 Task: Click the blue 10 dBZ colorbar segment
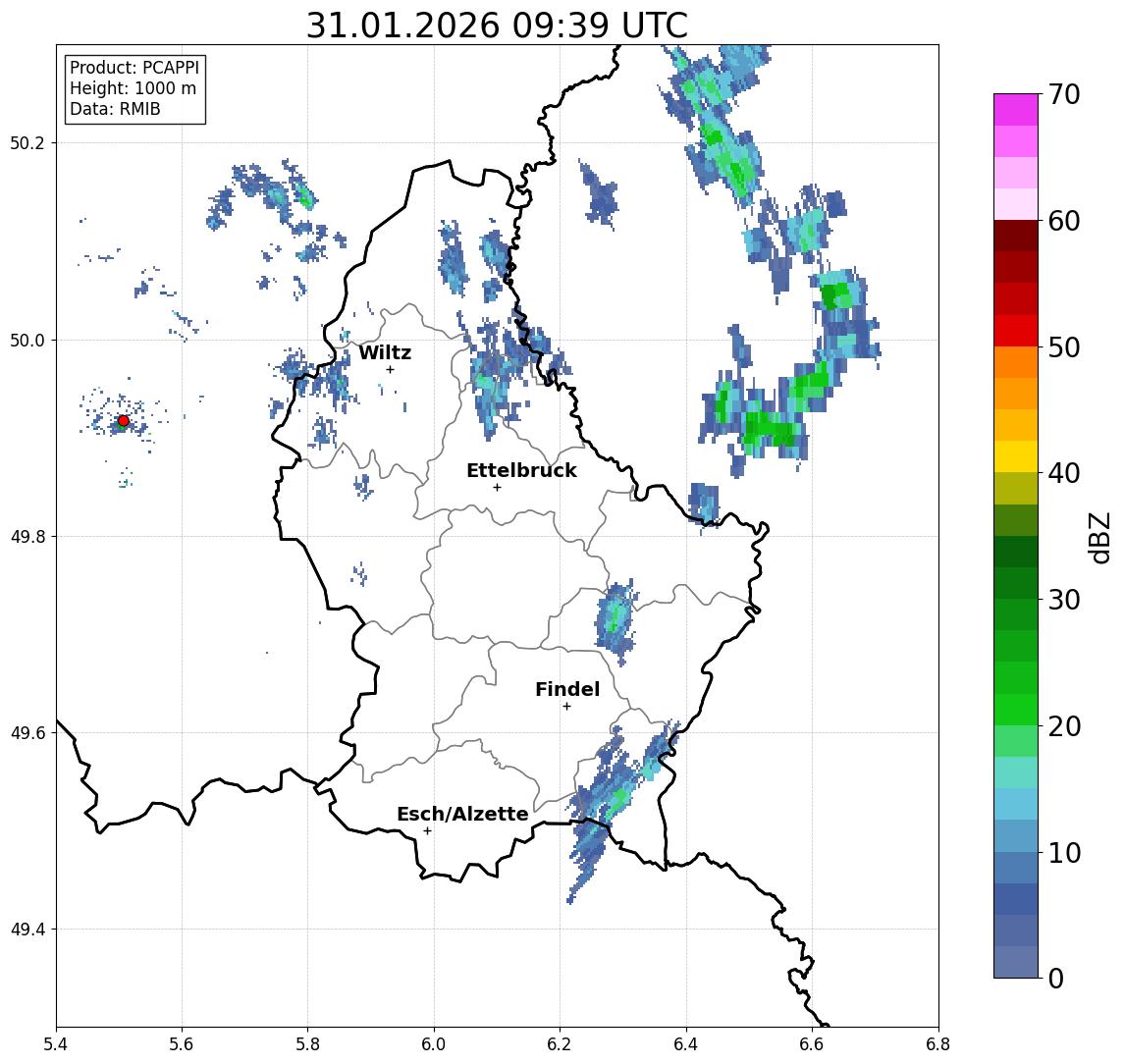[x=1015, y=867]
